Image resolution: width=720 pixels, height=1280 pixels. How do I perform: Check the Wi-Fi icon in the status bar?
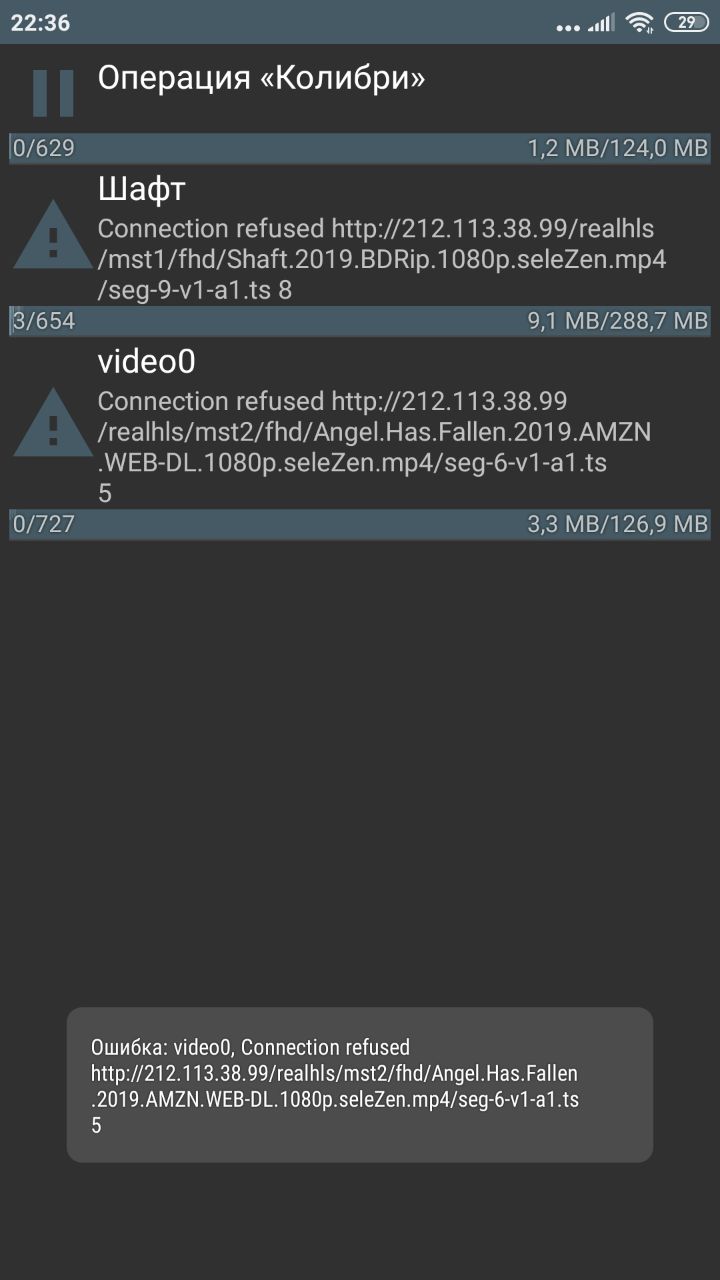639,22
